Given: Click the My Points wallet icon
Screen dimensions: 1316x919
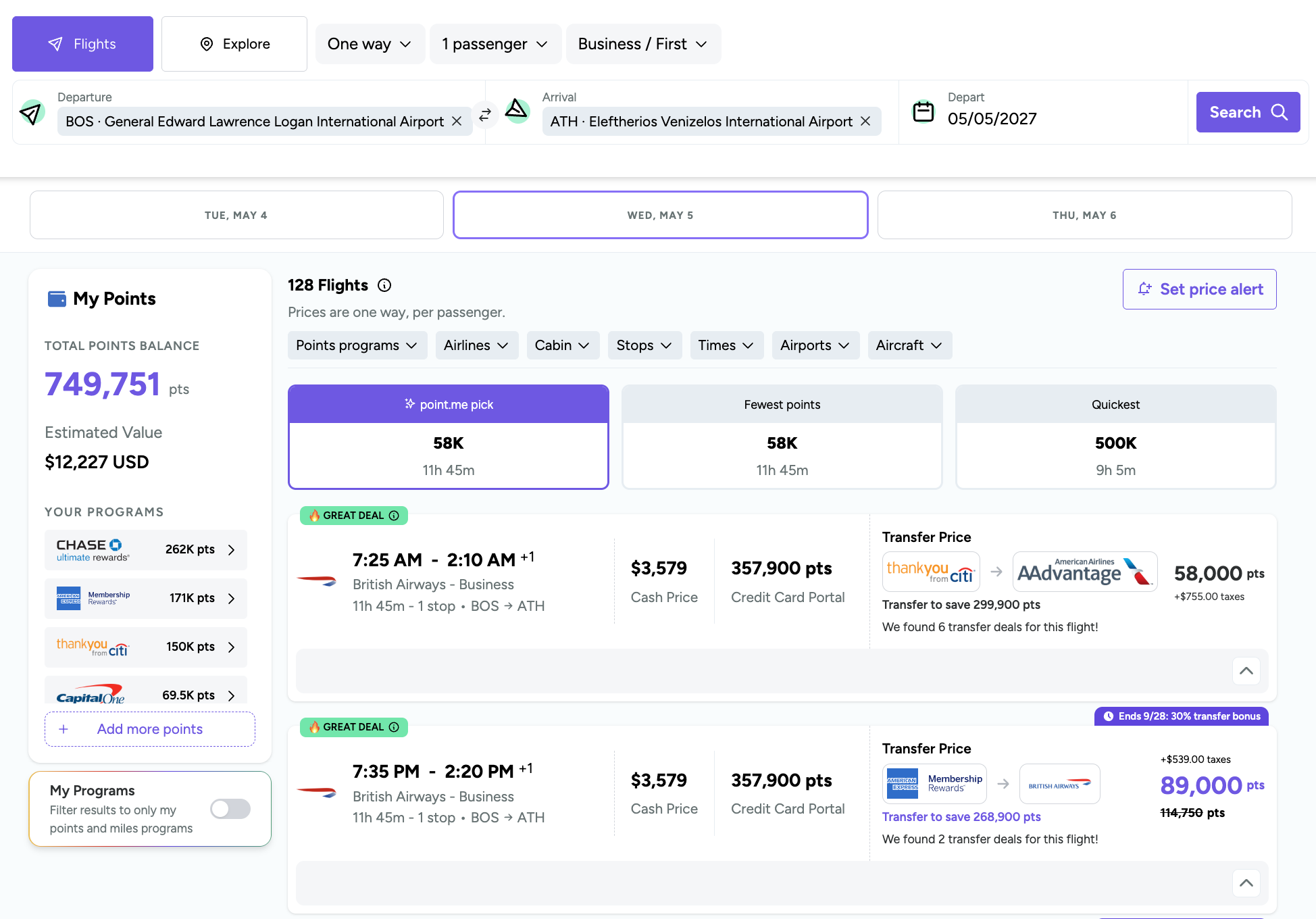Looking at the screenshot, I should [x=57, y=299].
